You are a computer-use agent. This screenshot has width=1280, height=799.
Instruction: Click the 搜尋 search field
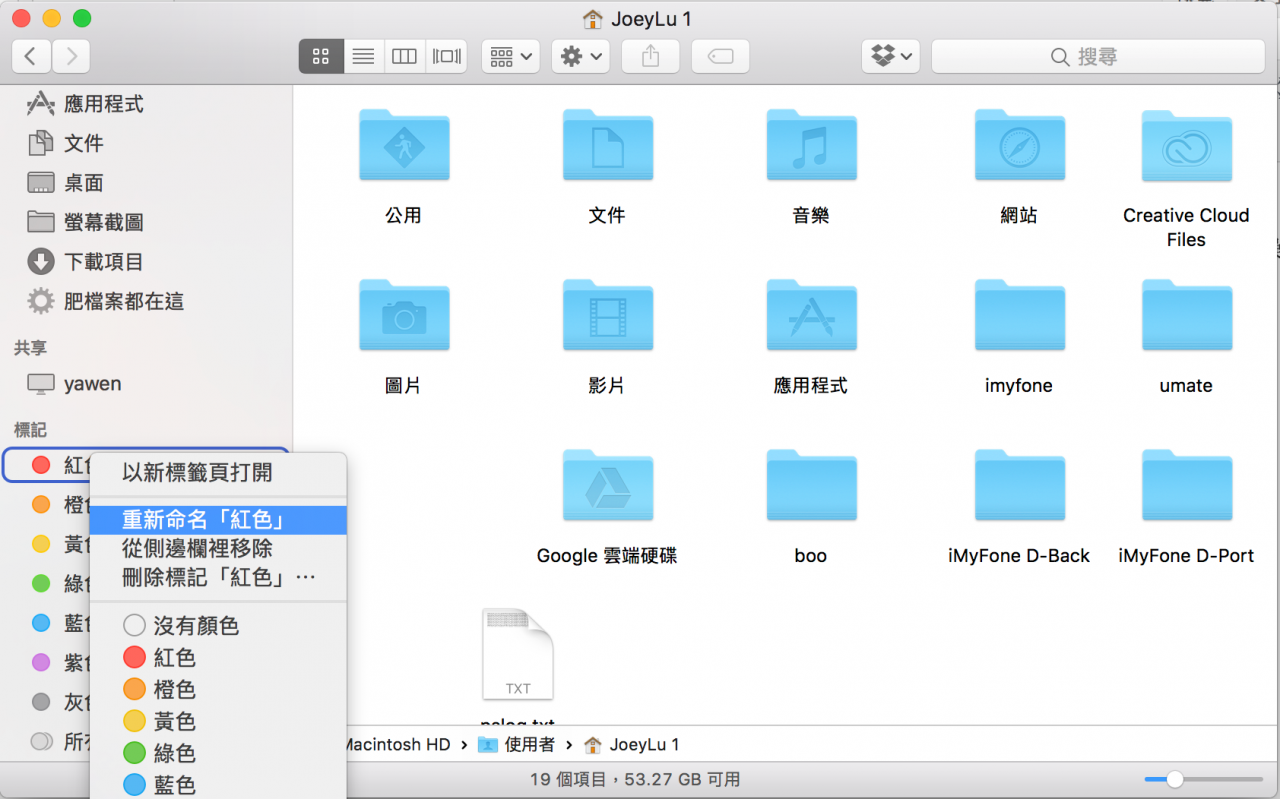1097,57
